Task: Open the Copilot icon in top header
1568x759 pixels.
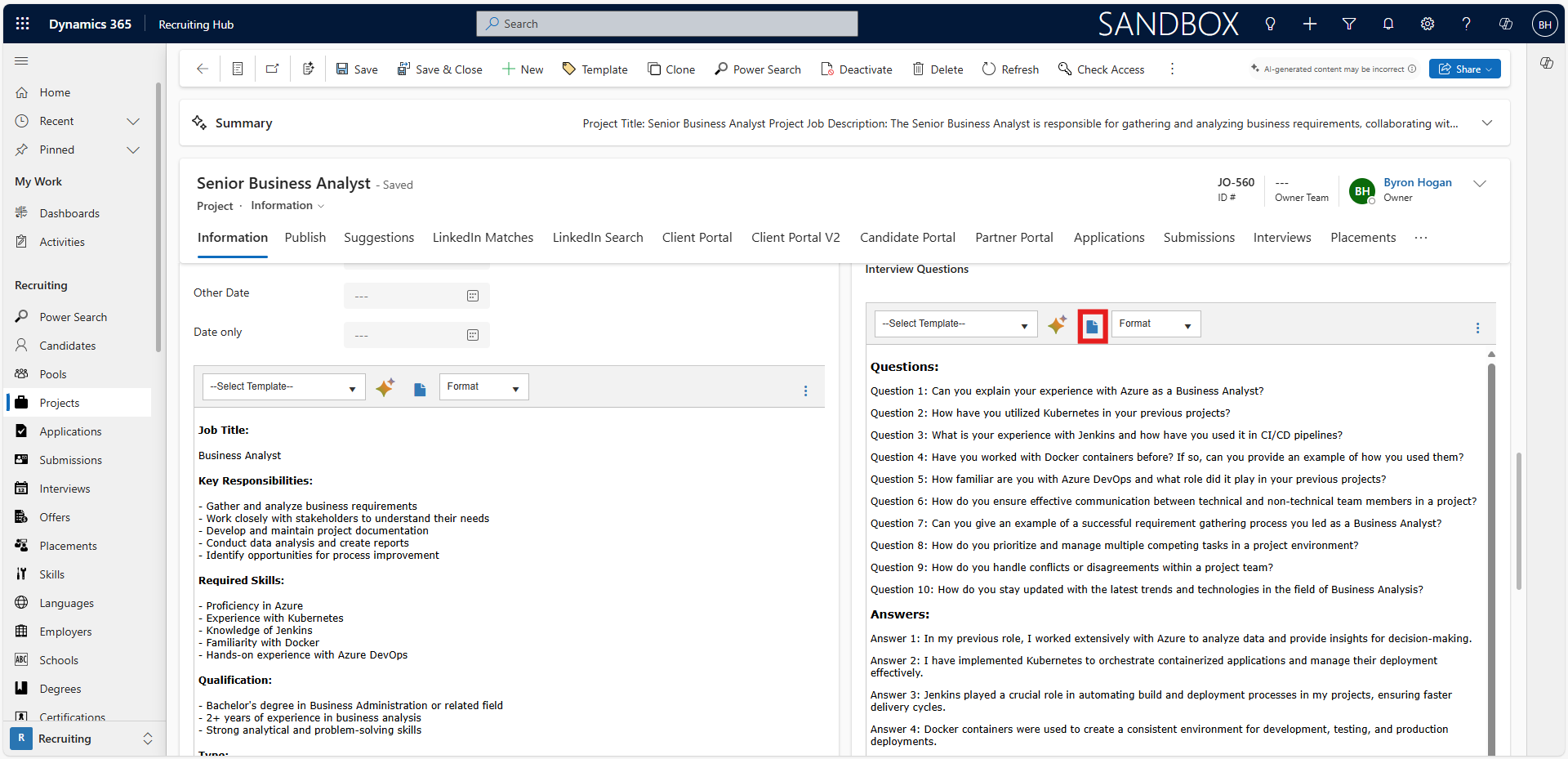Action: pyautogui.click(x=1506, y=24)
